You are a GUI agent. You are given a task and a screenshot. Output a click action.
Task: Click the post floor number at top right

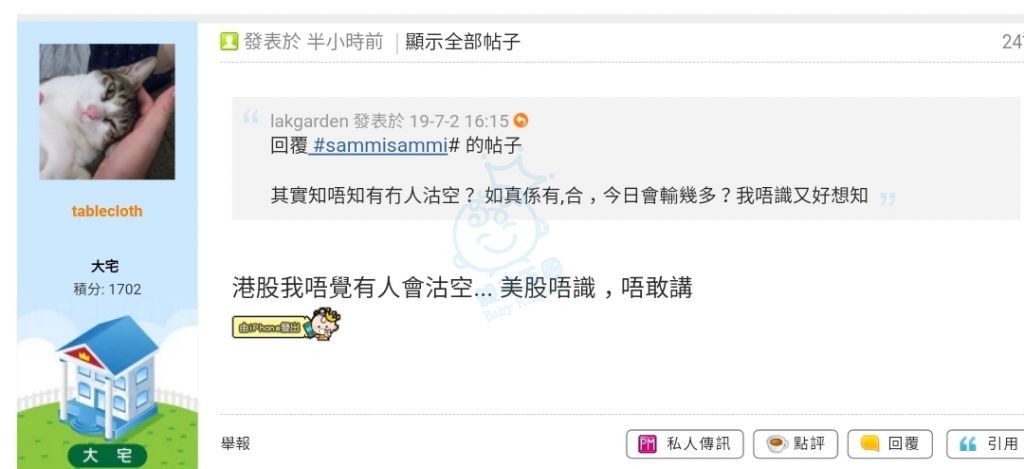[1012, 42]
